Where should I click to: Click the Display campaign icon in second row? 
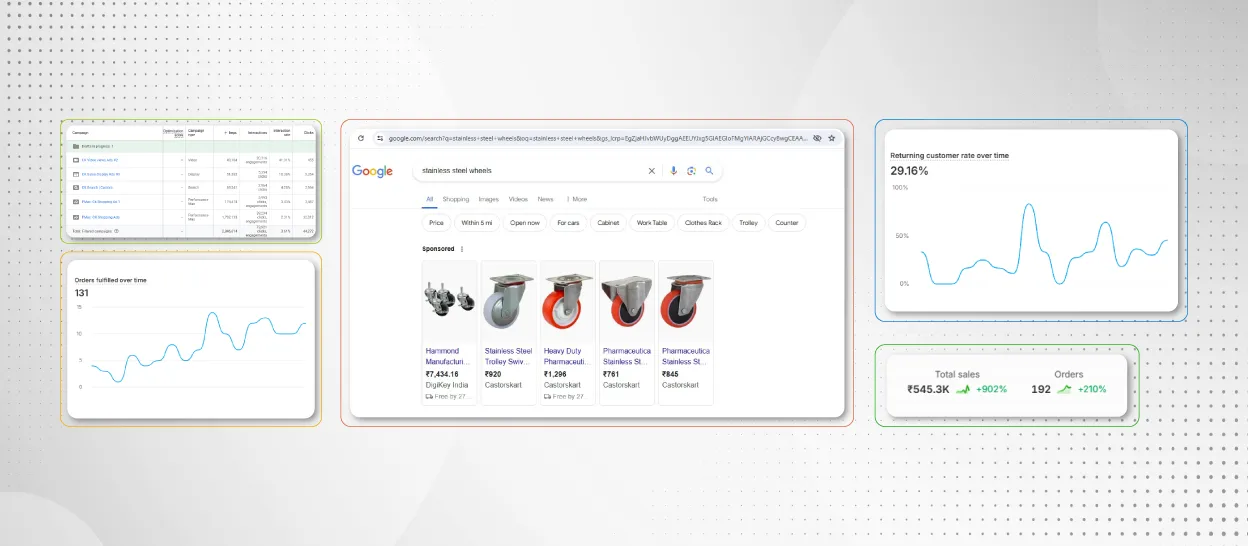[76, 174]
